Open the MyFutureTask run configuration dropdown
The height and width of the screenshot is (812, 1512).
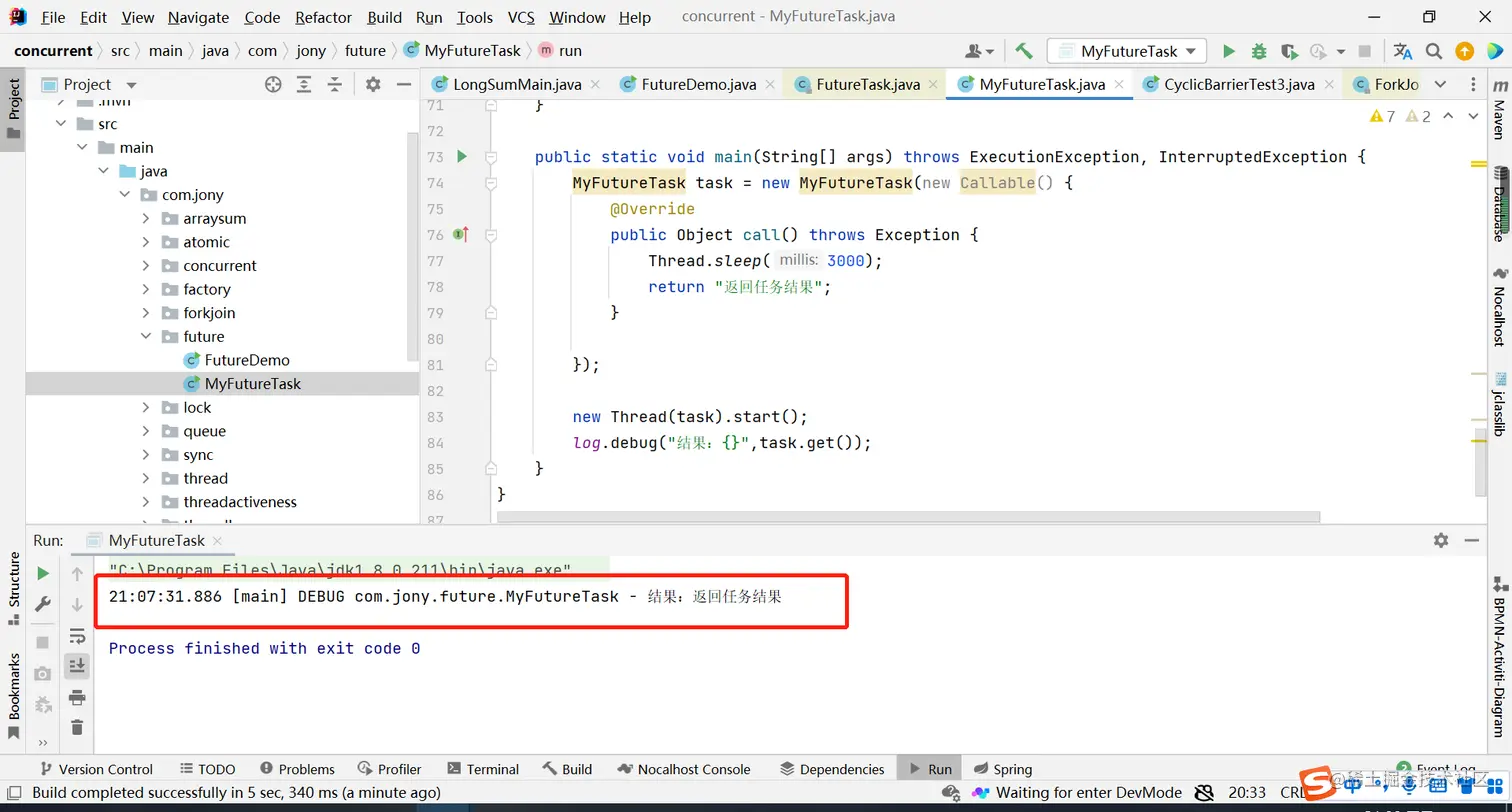click(x=1127, y=51)
